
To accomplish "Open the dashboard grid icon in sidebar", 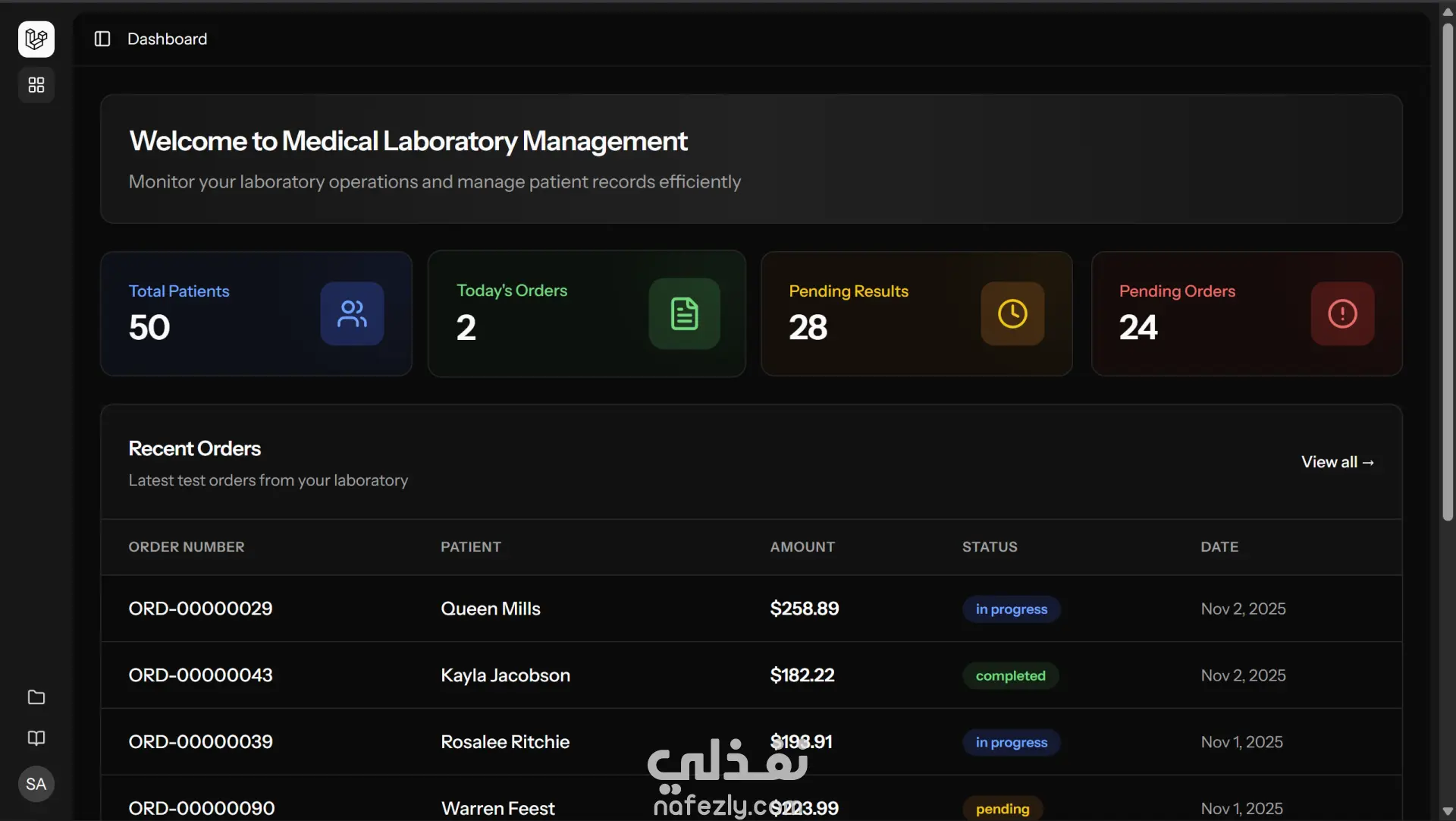I will coord(36,85).
